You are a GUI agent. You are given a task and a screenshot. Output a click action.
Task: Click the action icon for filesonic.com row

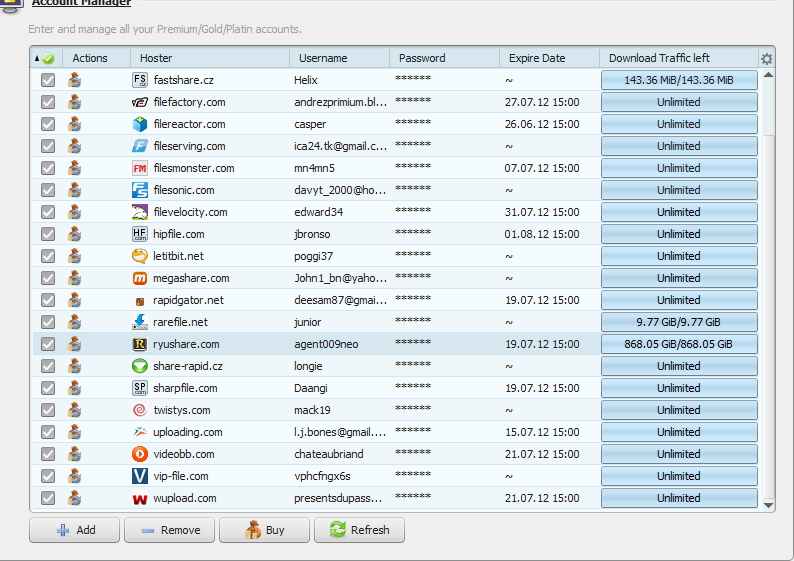click(x=74, y=190)
